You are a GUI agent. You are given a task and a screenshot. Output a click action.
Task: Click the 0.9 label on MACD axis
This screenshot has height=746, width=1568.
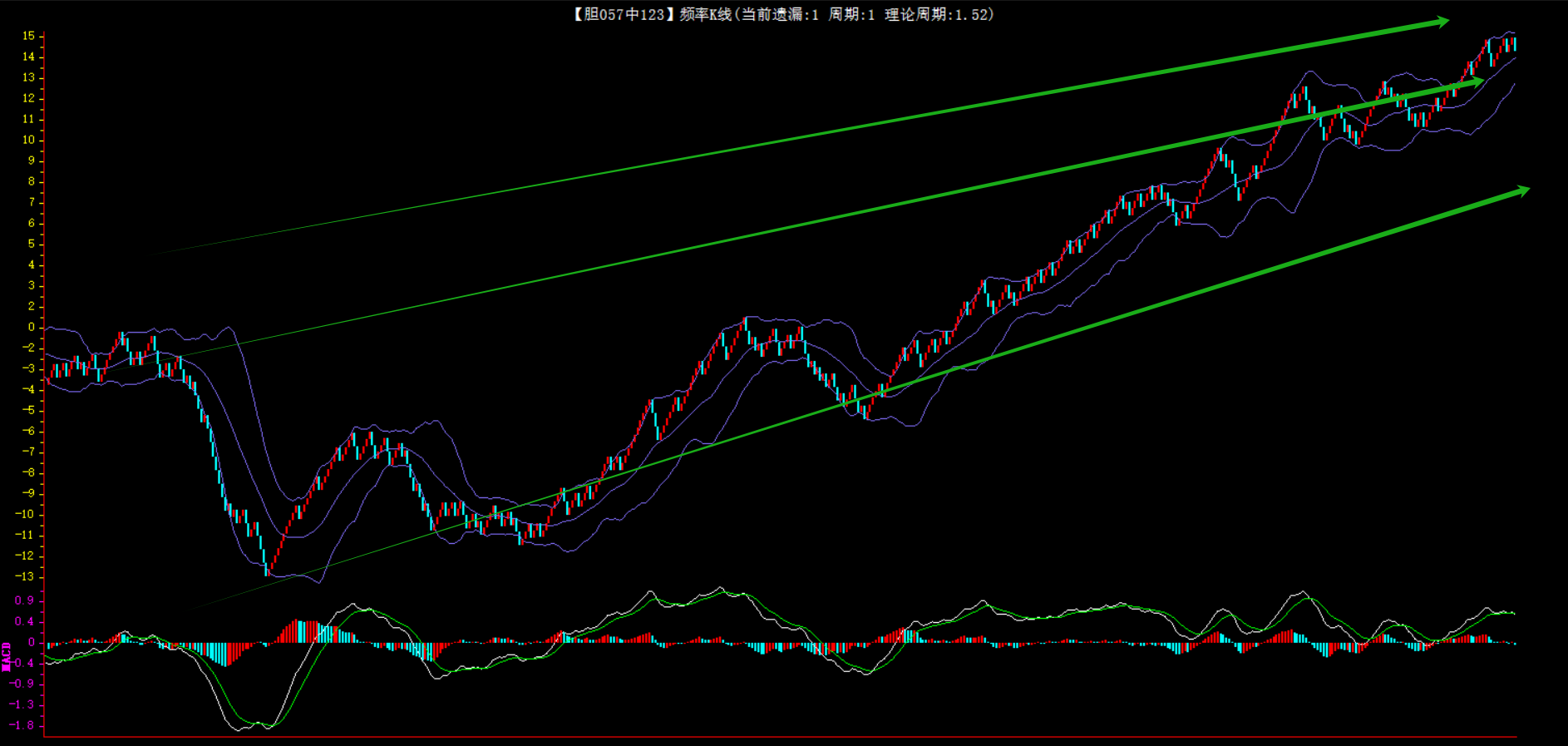coord(24,600)
